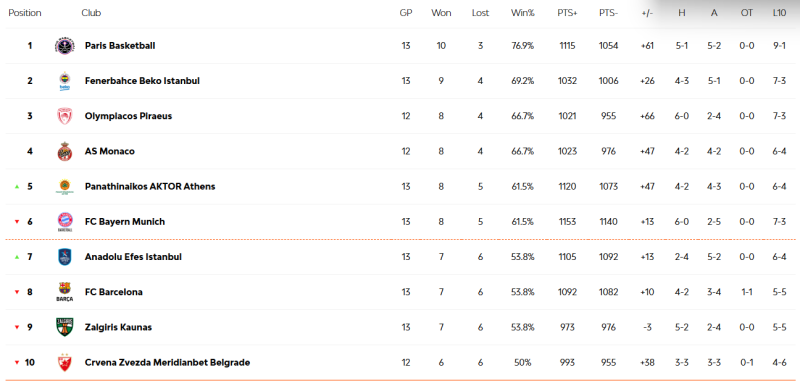Click the Zalgiris Kaunas green logo

tap(65, 327)
